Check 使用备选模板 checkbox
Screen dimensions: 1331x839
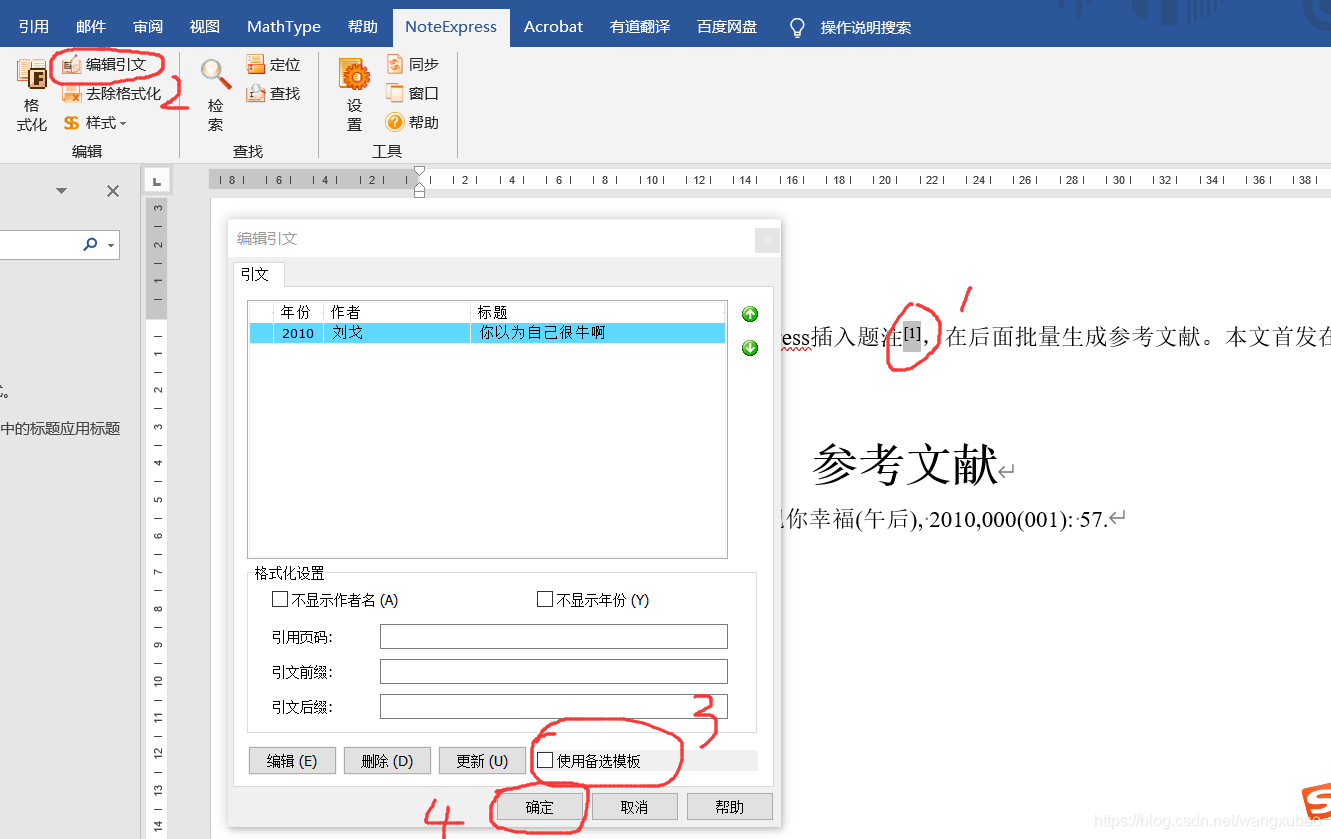[x=545, y=760]
